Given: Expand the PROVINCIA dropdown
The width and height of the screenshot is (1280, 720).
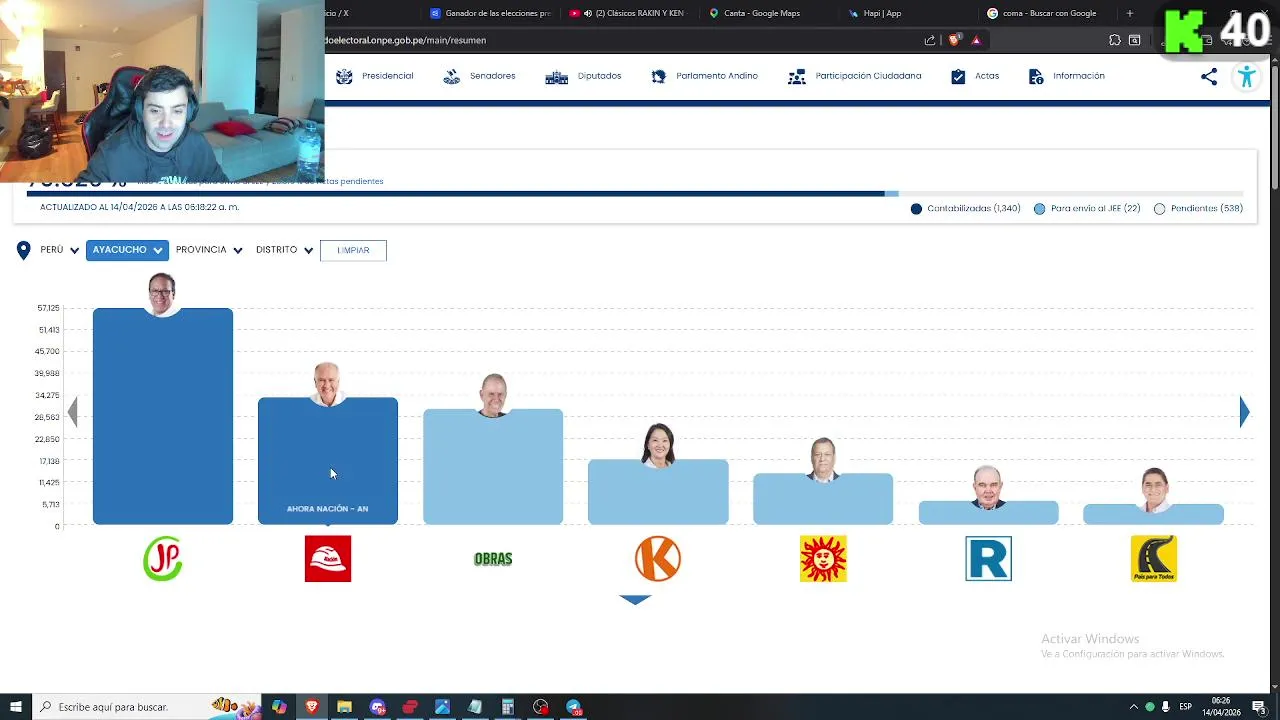Looking at the screenshot, I should (x=209, y=250).
